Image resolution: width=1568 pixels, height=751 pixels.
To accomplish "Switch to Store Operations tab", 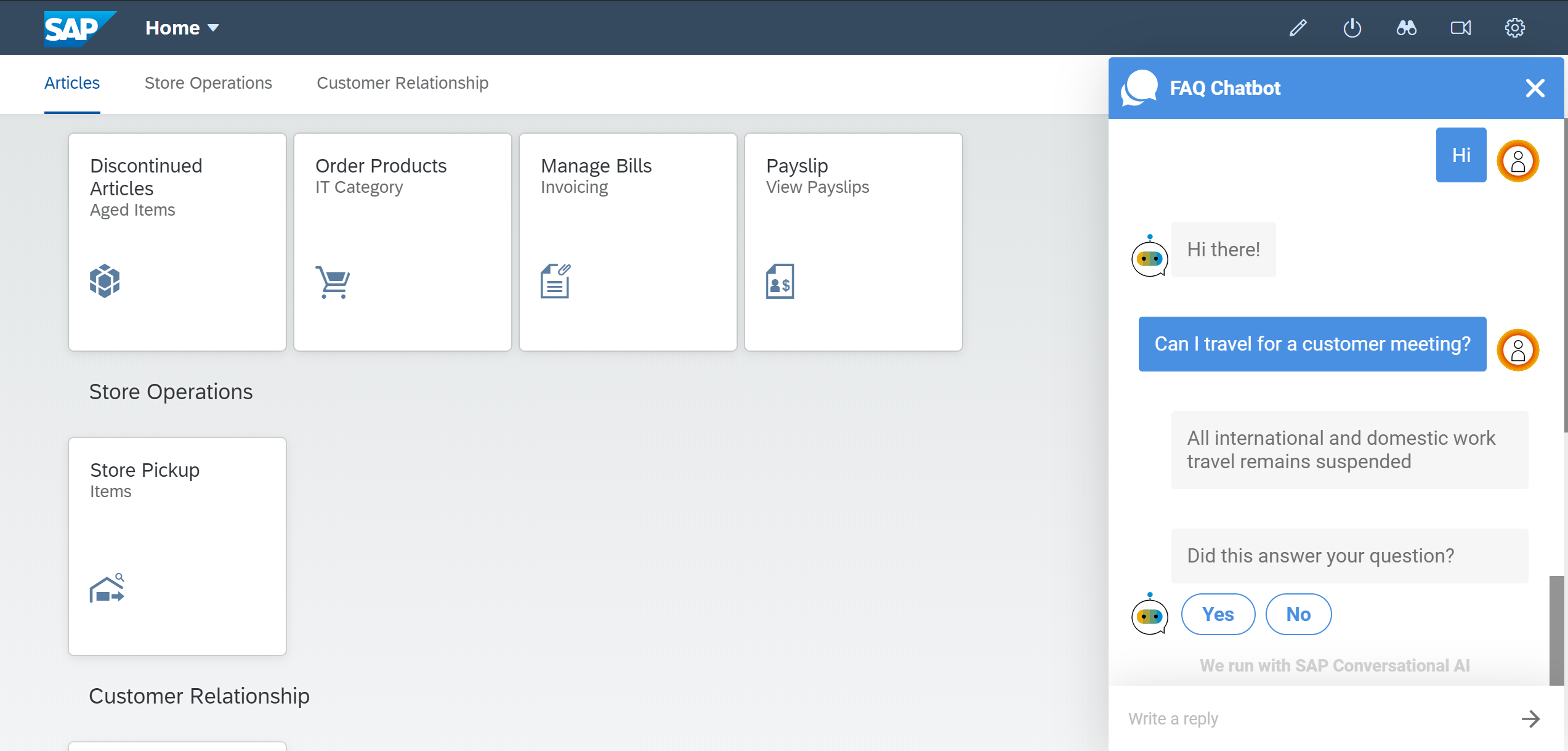I will tap(208, 83).
